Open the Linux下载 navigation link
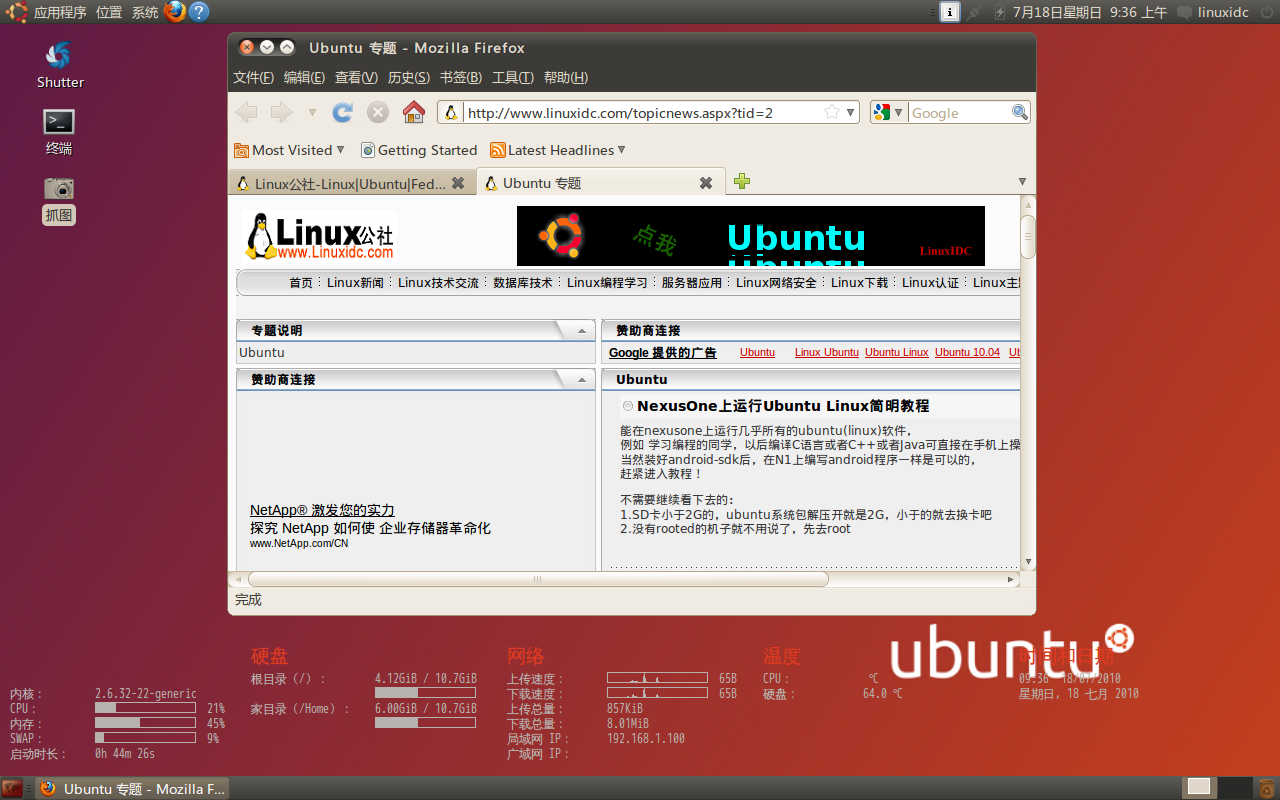 (x=860, y=283)
